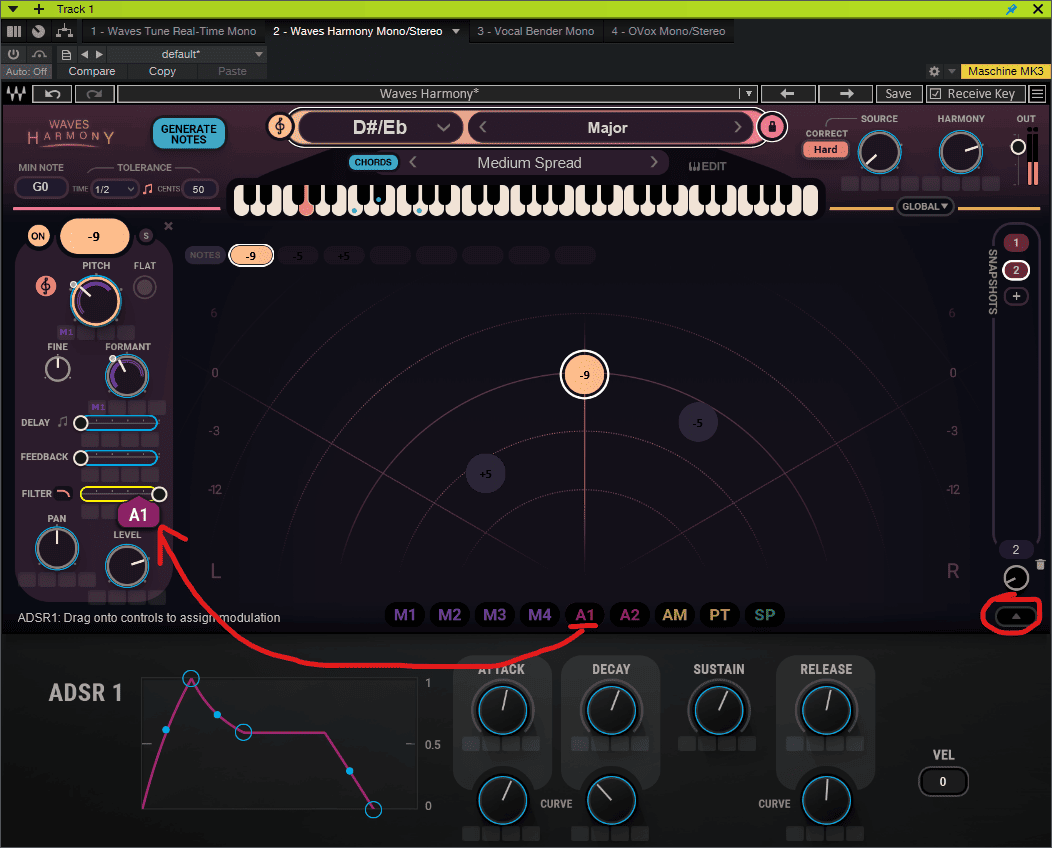1052x848 pixels.
Task: Click the Copy button
Action: (162, 71)
